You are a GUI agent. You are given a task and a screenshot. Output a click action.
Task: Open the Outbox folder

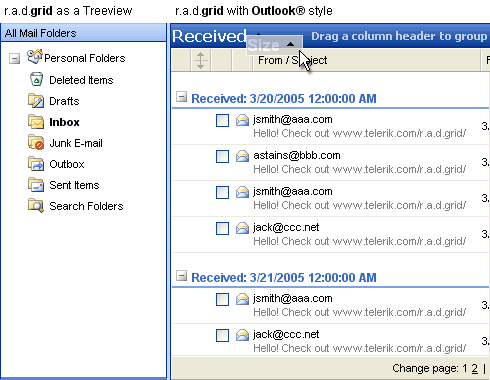click(67, 164)
